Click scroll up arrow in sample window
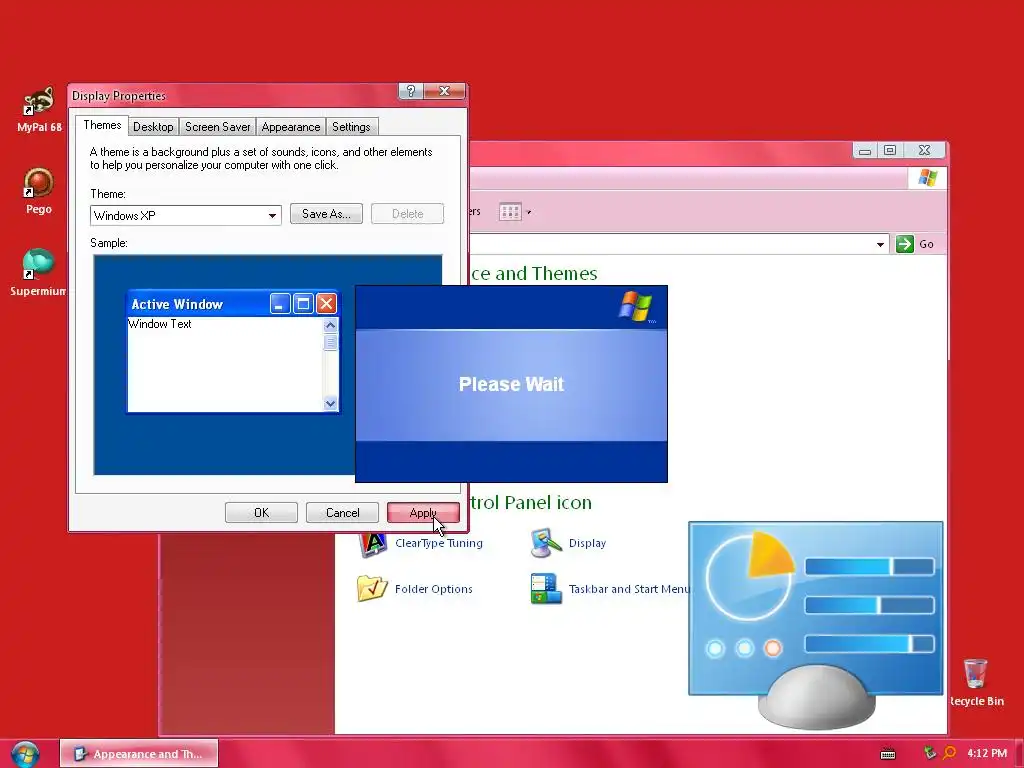The image size is (1024, 768). (330, 325)
